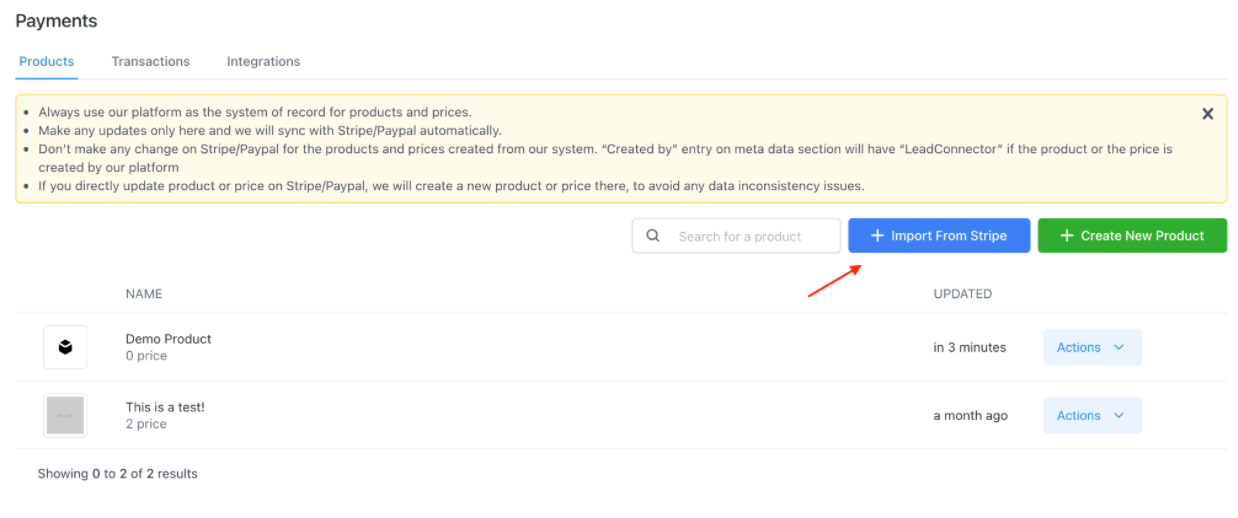The image size is (1238, 518).
Task: Open the This is a test! product
Action: click(165, 407)
